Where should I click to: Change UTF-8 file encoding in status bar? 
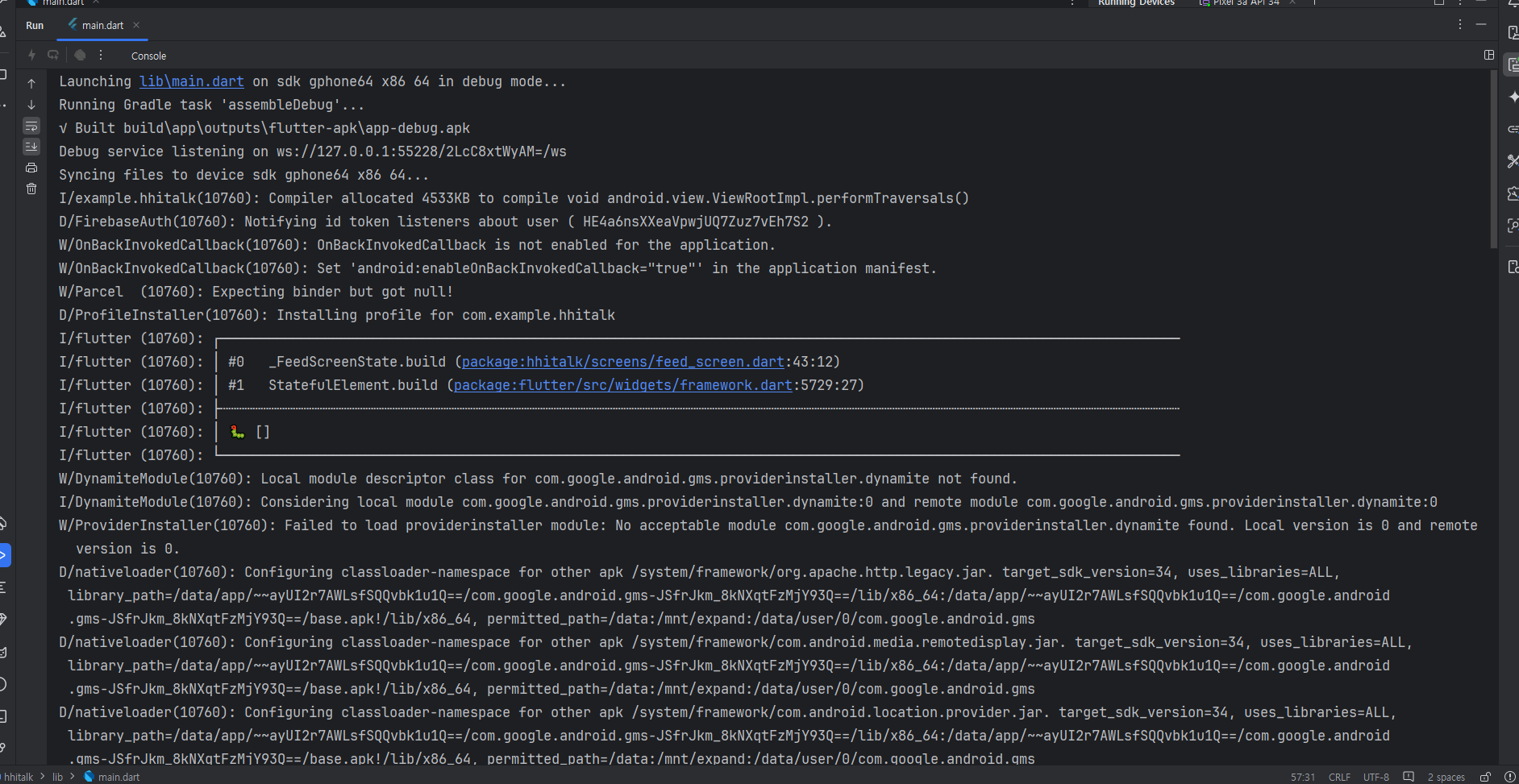(1376, 777)
